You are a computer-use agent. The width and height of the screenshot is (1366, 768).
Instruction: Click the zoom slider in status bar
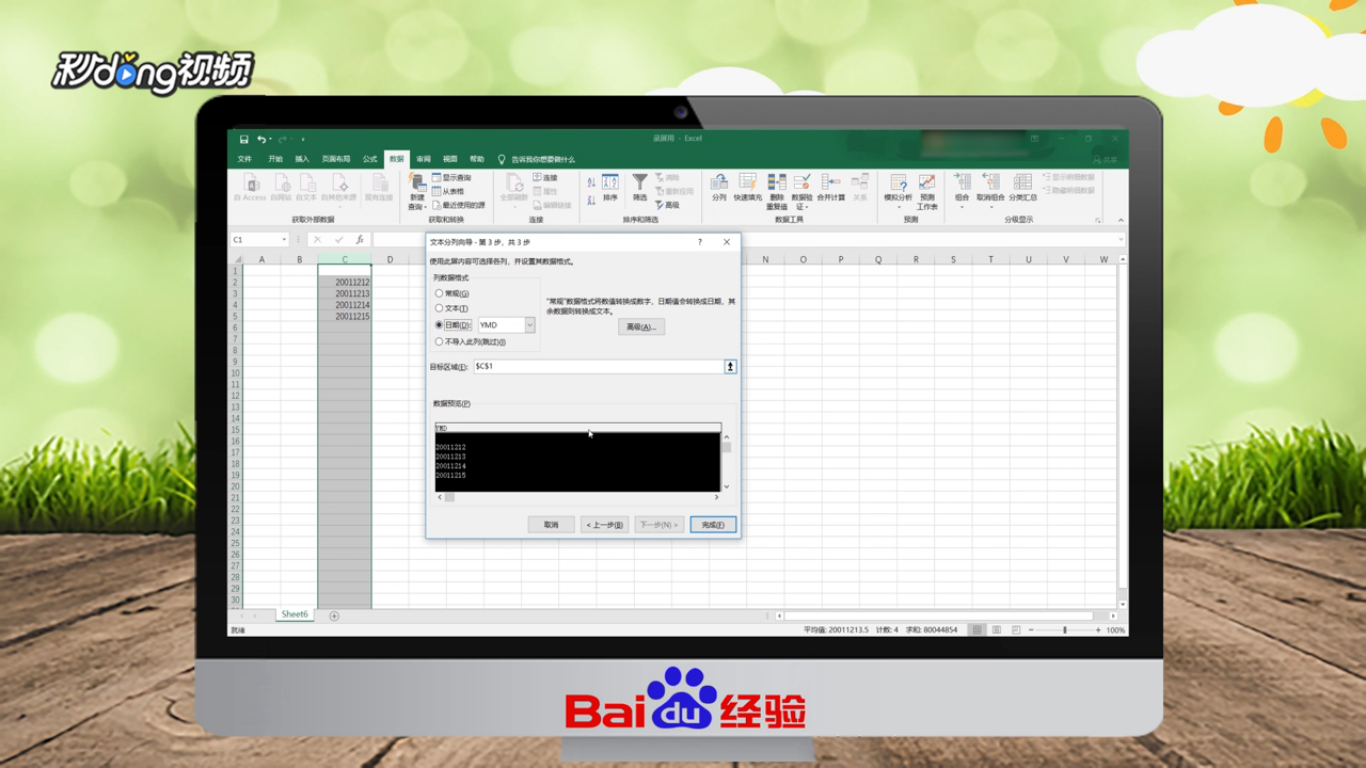tap(1065, 630)
